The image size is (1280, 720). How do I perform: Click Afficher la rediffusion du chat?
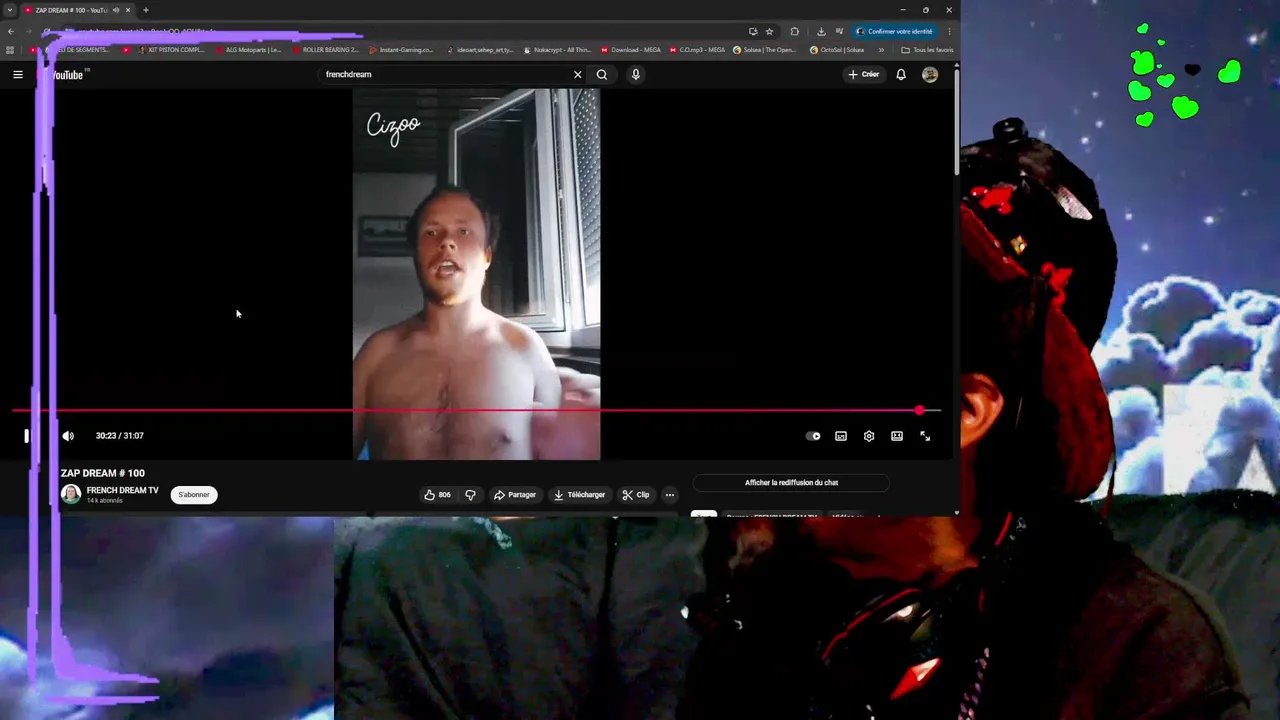pos(791,483)
